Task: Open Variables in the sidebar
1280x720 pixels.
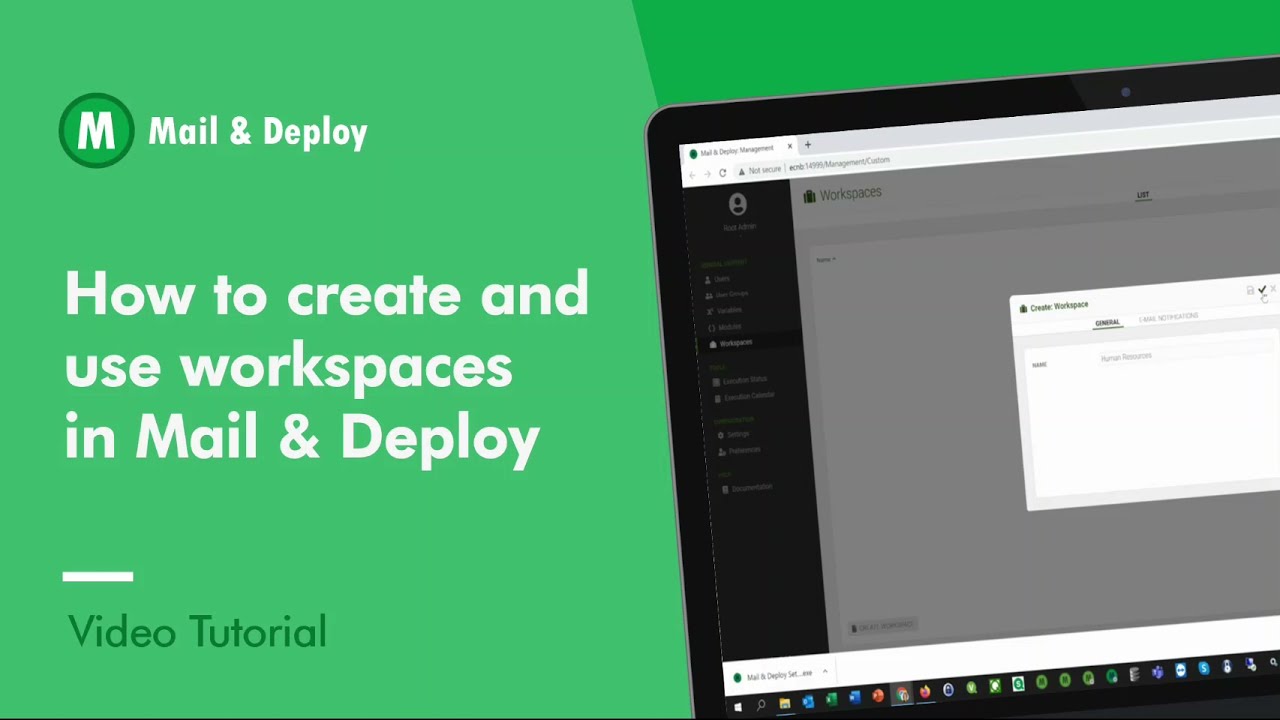Action: 724,311
